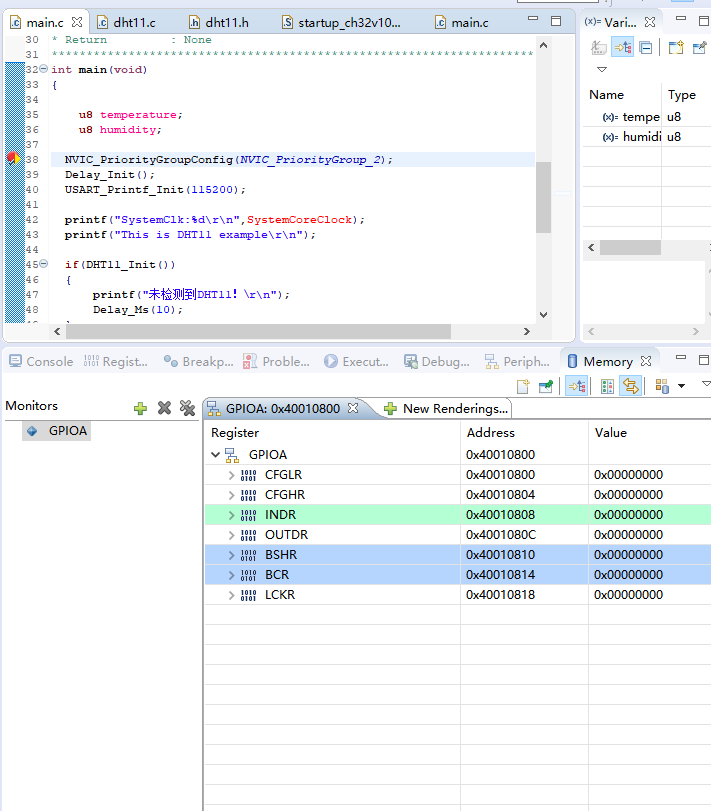Image resolution: width=711 pixels, height=811 pixels.
Task: Select GPIOA in the Monitors list
Action: pos(67,431)
